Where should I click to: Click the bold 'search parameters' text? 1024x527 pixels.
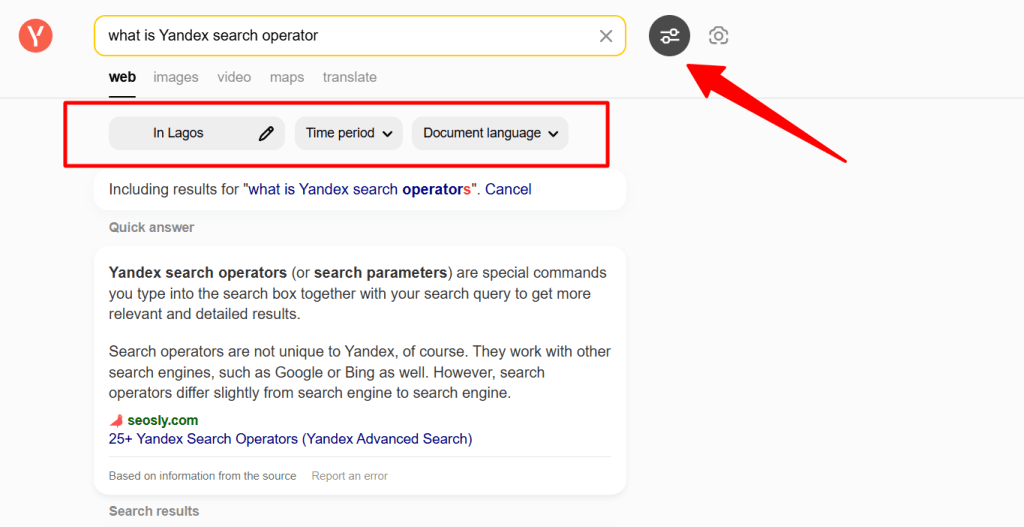[381, 273]
